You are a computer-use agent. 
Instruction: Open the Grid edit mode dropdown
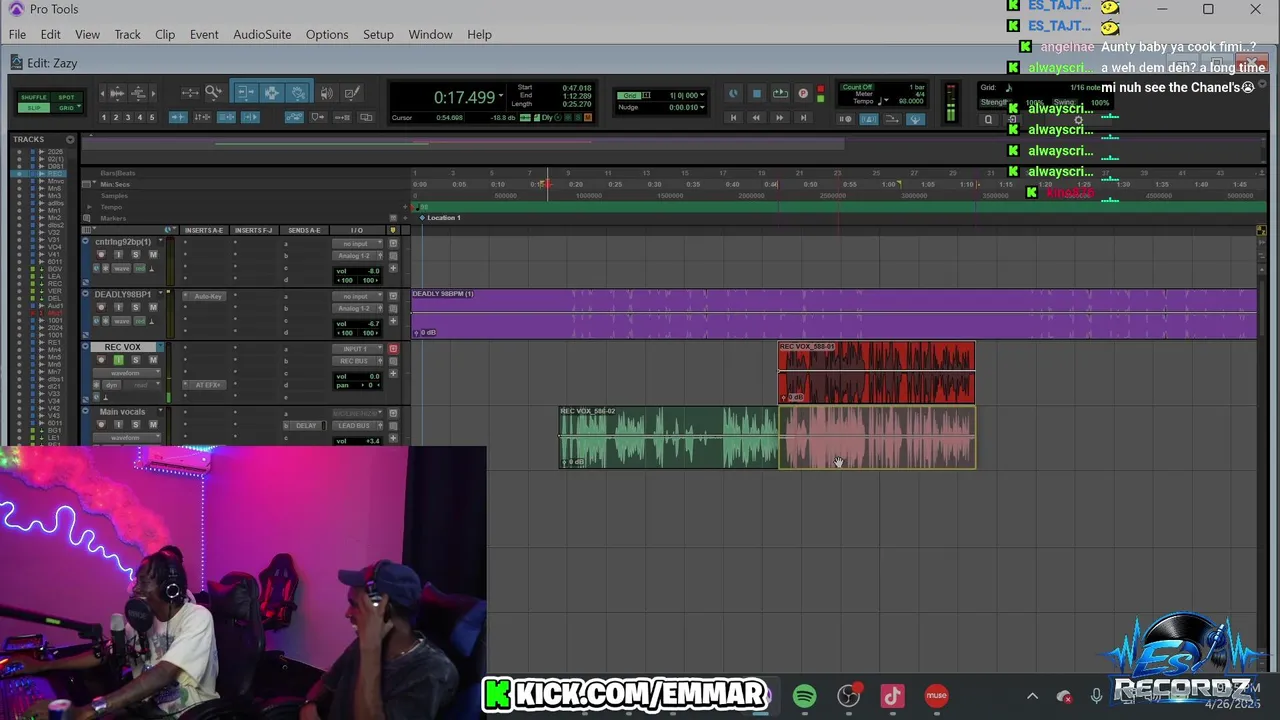[78, 106]
